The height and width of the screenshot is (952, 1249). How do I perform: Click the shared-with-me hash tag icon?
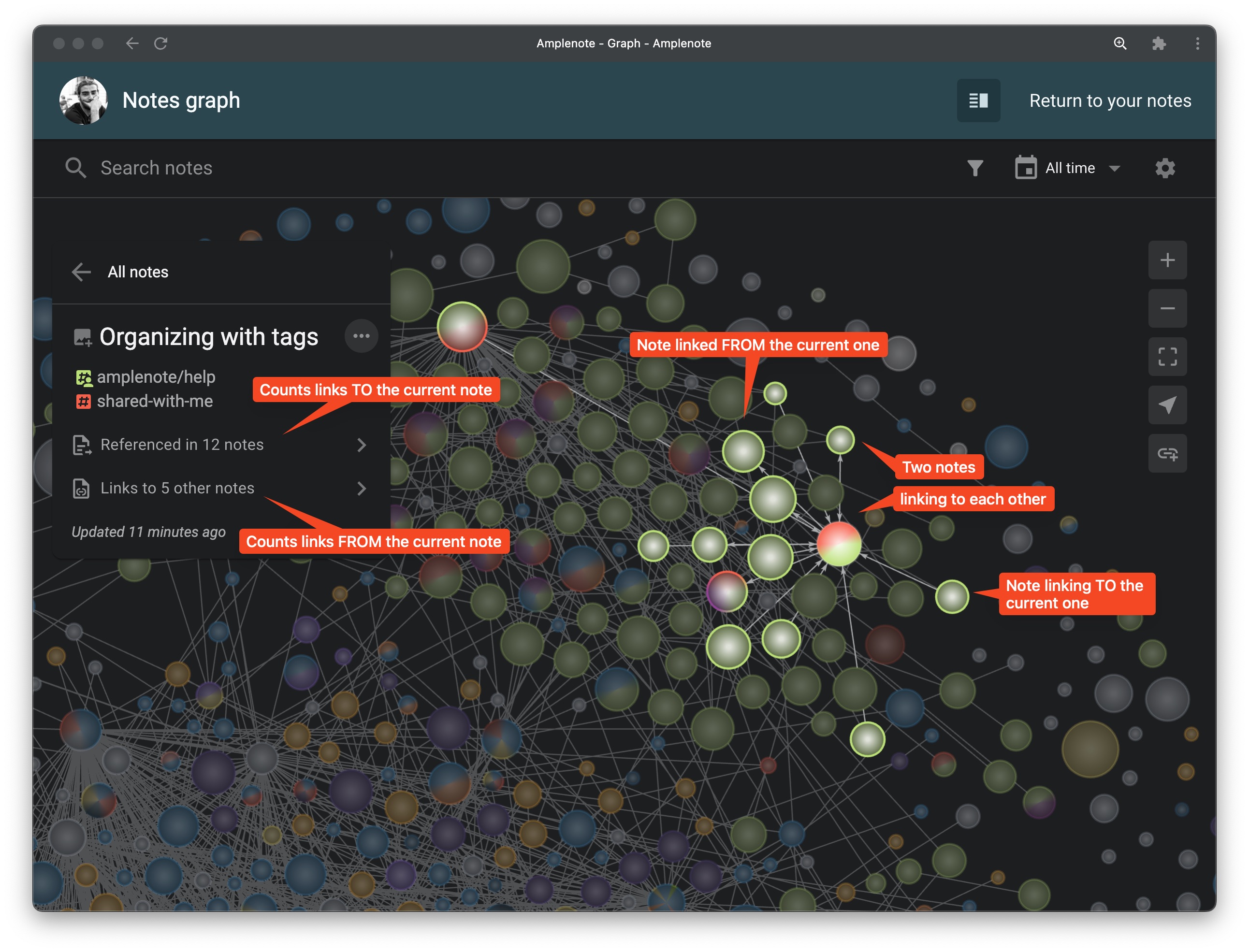click(x=83, y=402)
